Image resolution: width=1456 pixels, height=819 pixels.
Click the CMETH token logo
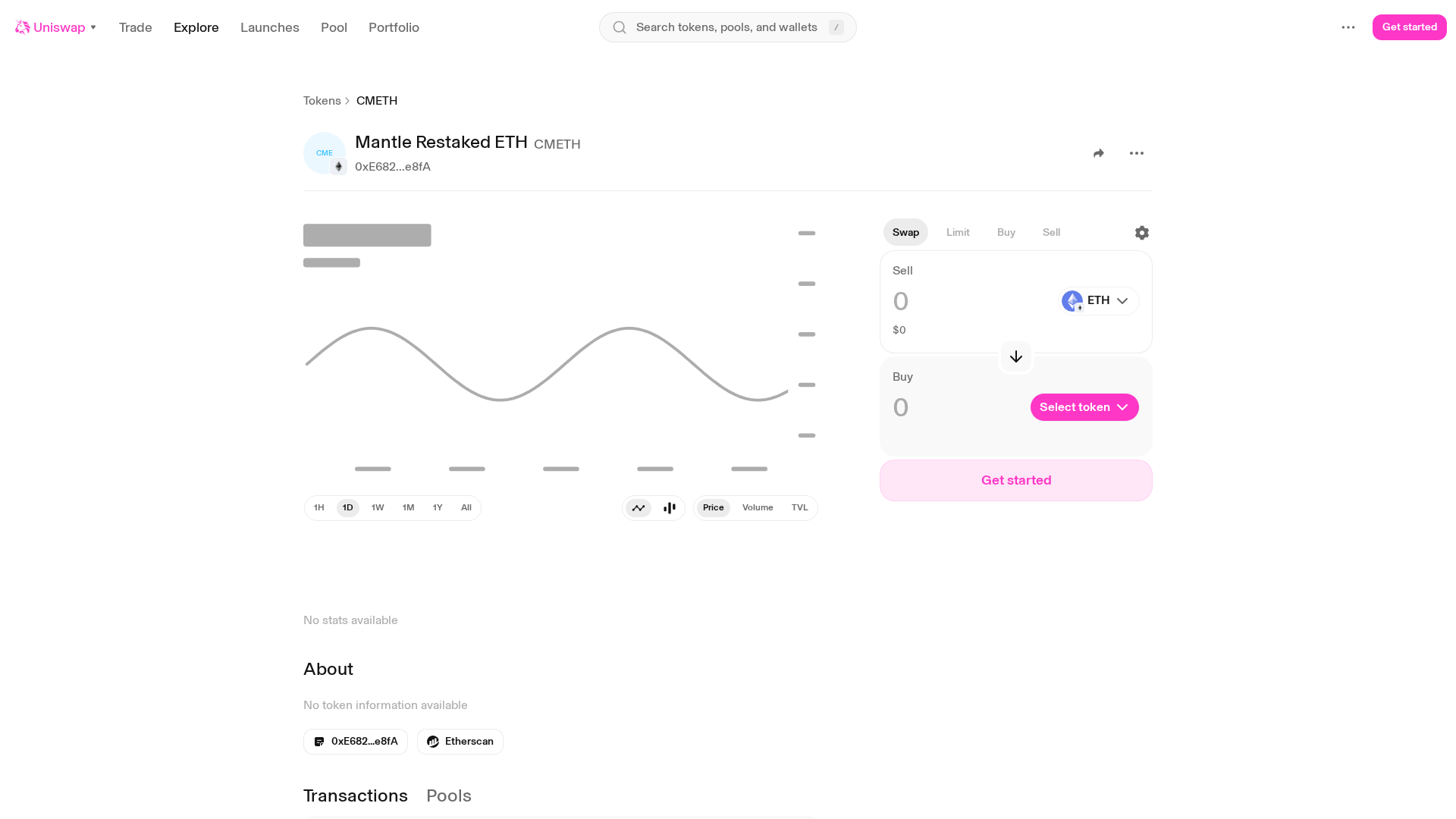point(325,153)
